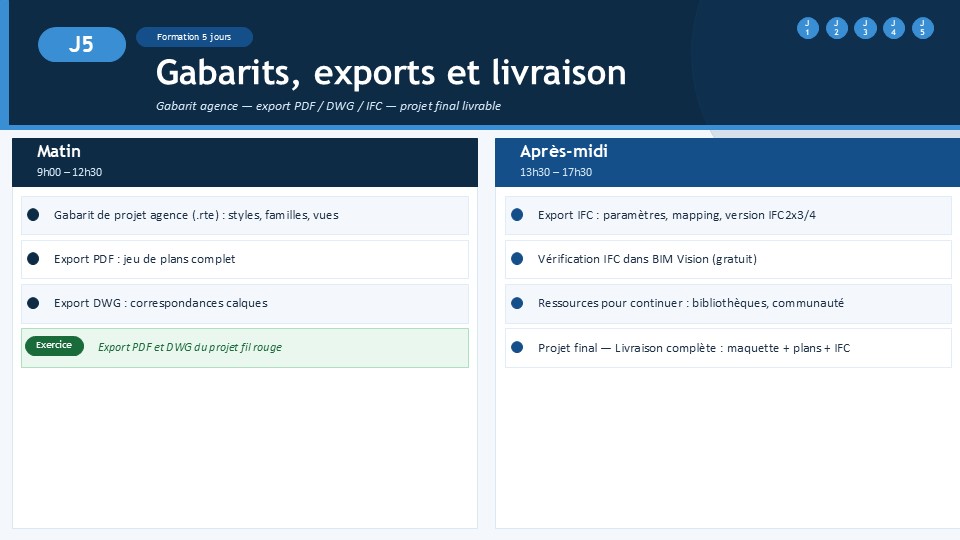The width and height of the screenshot is (960, 540).
Task: Click the '13h30 – 17h30' time text
Action: (556, 172)
